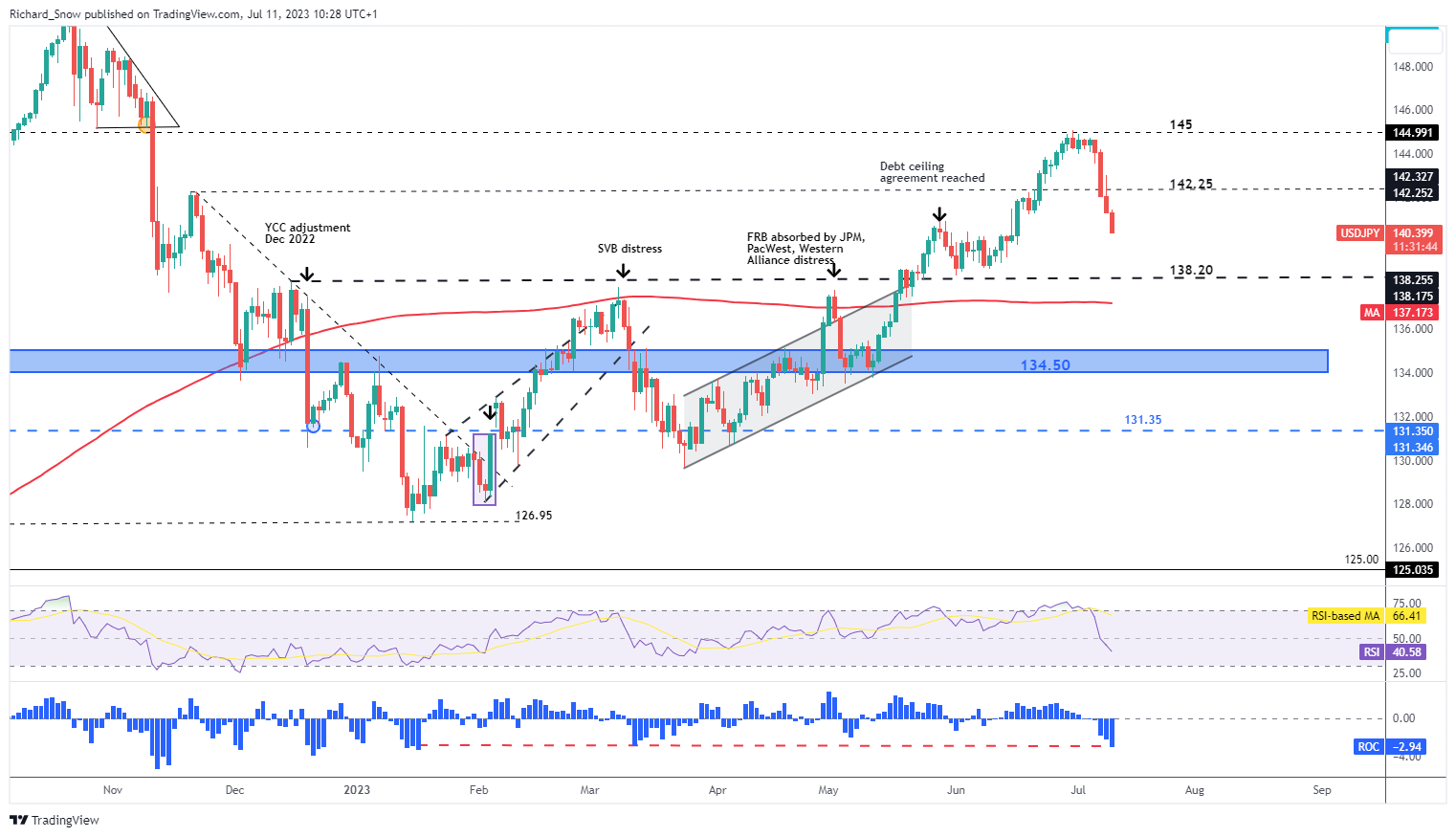This screenshot has height=837, width=1456.
Task: Click the 138.255 price level tag
Action: (x=1412, y=280)
